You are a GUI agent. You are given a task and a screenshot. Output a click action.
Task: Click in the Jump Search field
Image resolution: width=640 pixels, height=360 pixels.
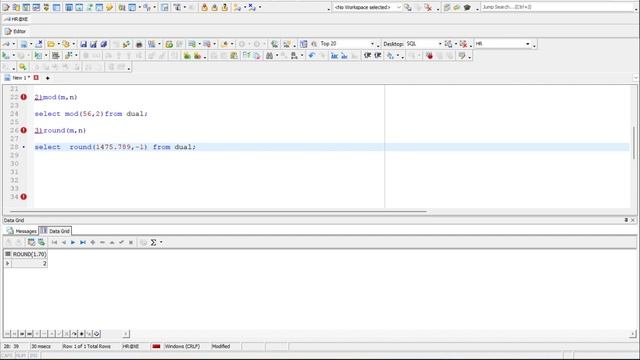[x=557, y=7]
